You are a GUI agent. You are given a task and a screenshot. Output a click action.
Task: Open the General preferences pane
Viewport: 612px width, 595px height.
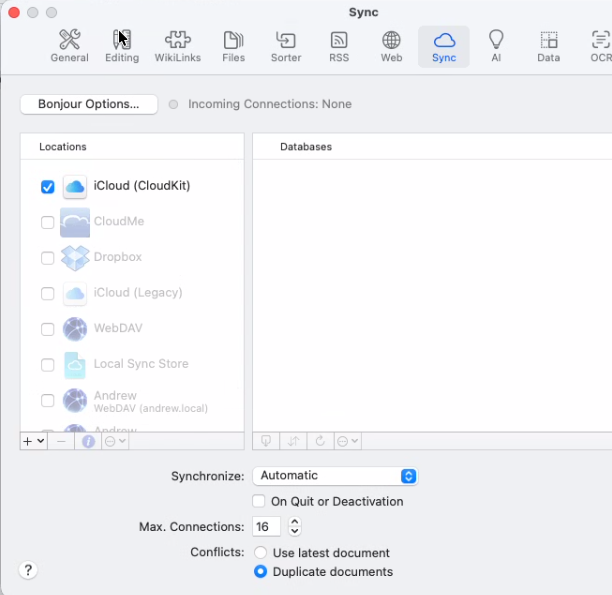coord(69,46)
